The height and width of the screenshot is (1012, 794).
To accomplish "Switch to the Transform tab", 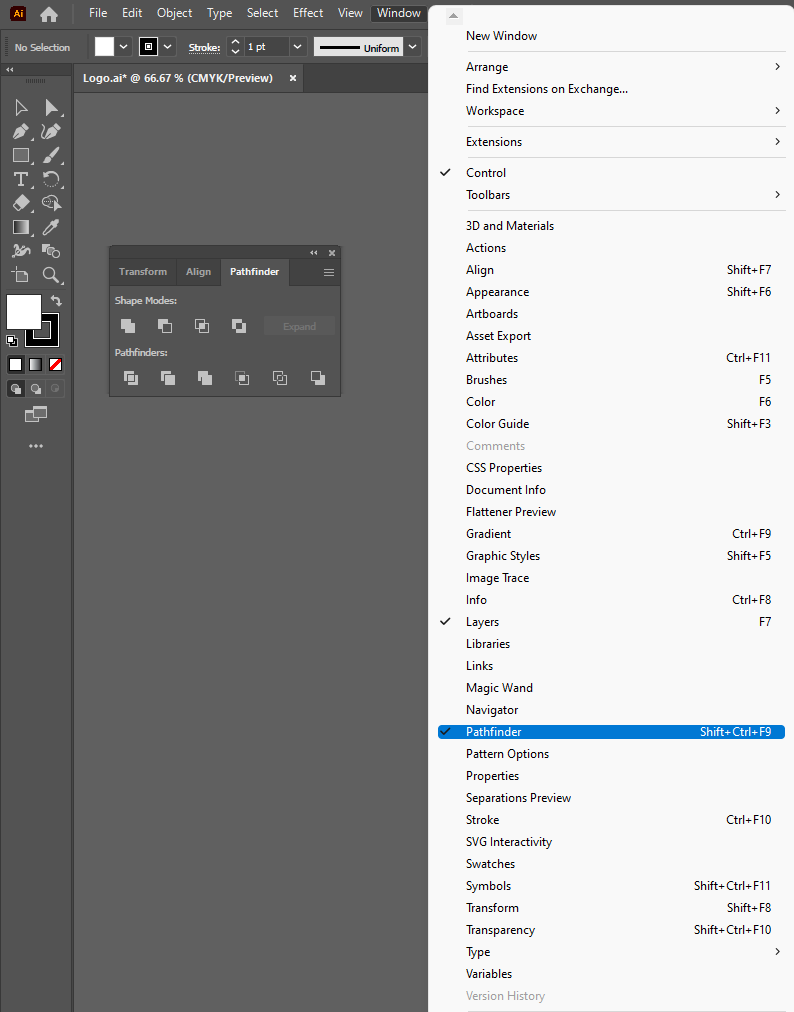I will point(143,272).
